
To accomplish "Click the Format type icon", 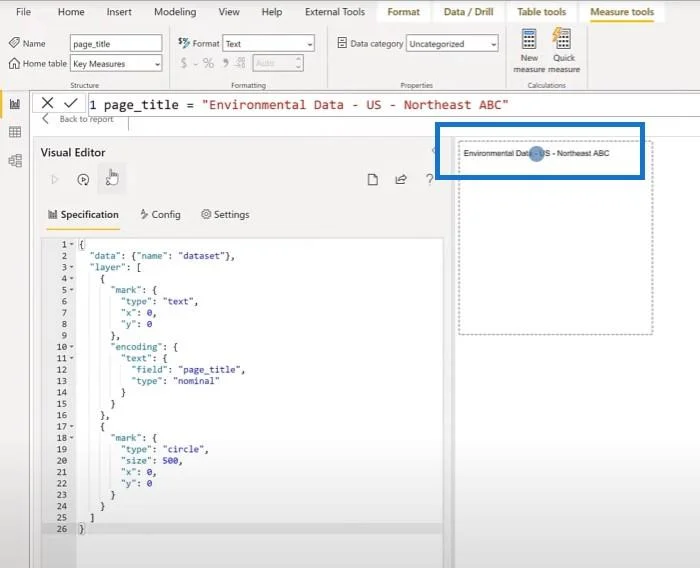I will coord(183,43).
